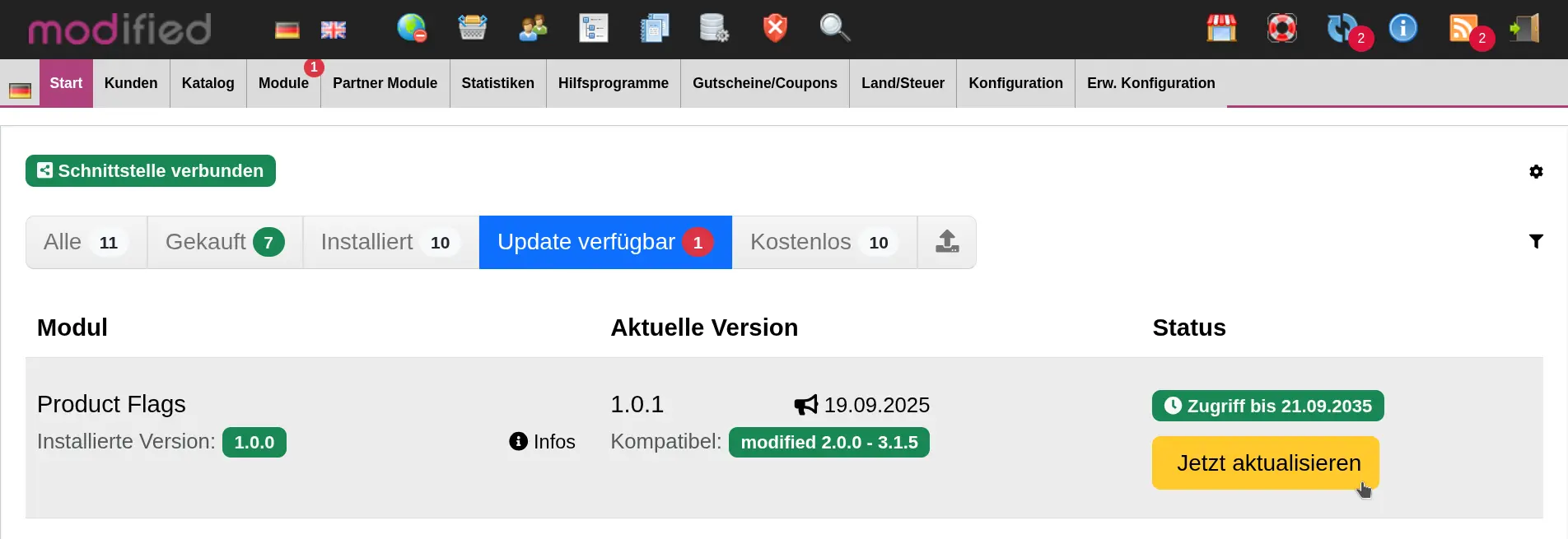Switch language using the UK flag icon

click(333, 30)
